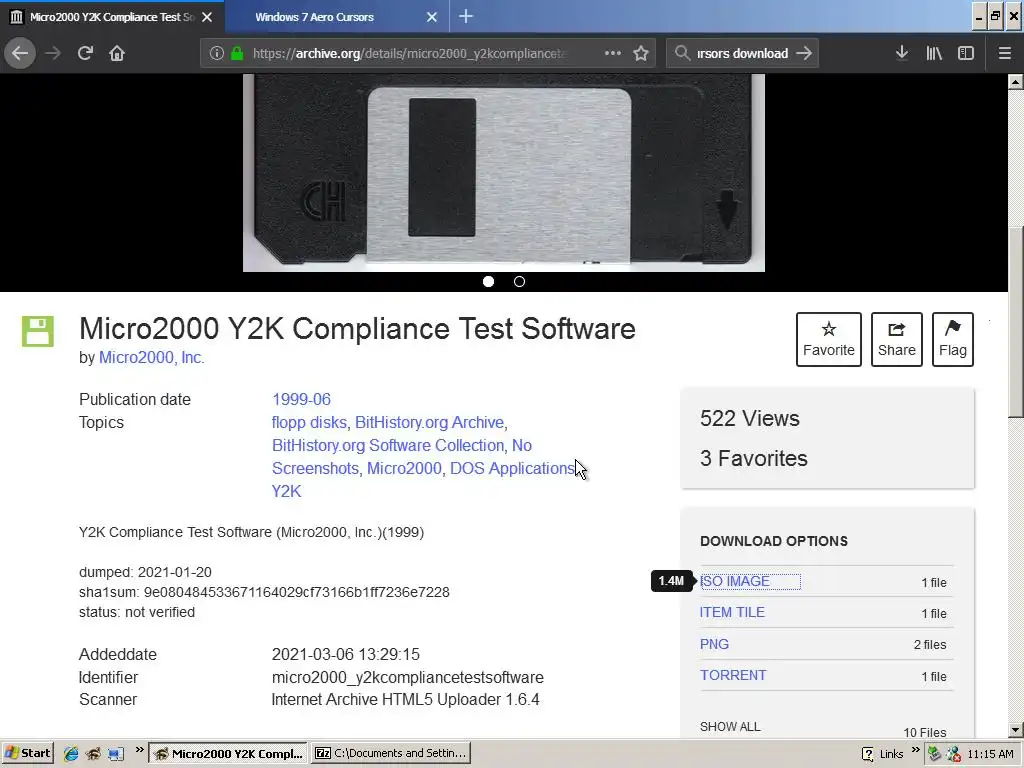Click the 11:15 AM taskbar clock
The image size is (1024, 768).
coord(991,754)
